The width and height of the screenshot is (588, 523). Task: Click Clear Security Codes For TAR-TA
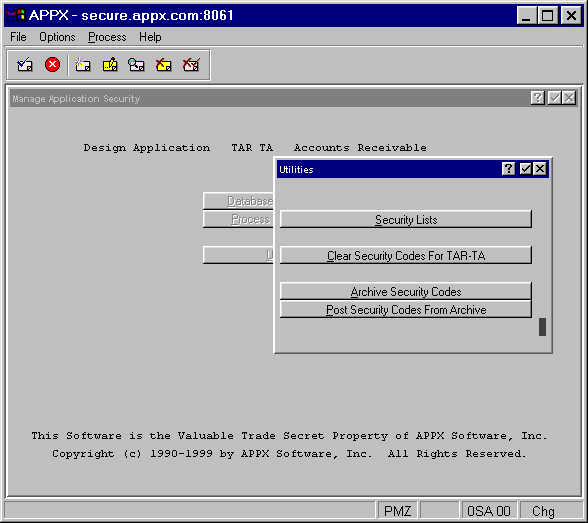click(x=406, y=255)
